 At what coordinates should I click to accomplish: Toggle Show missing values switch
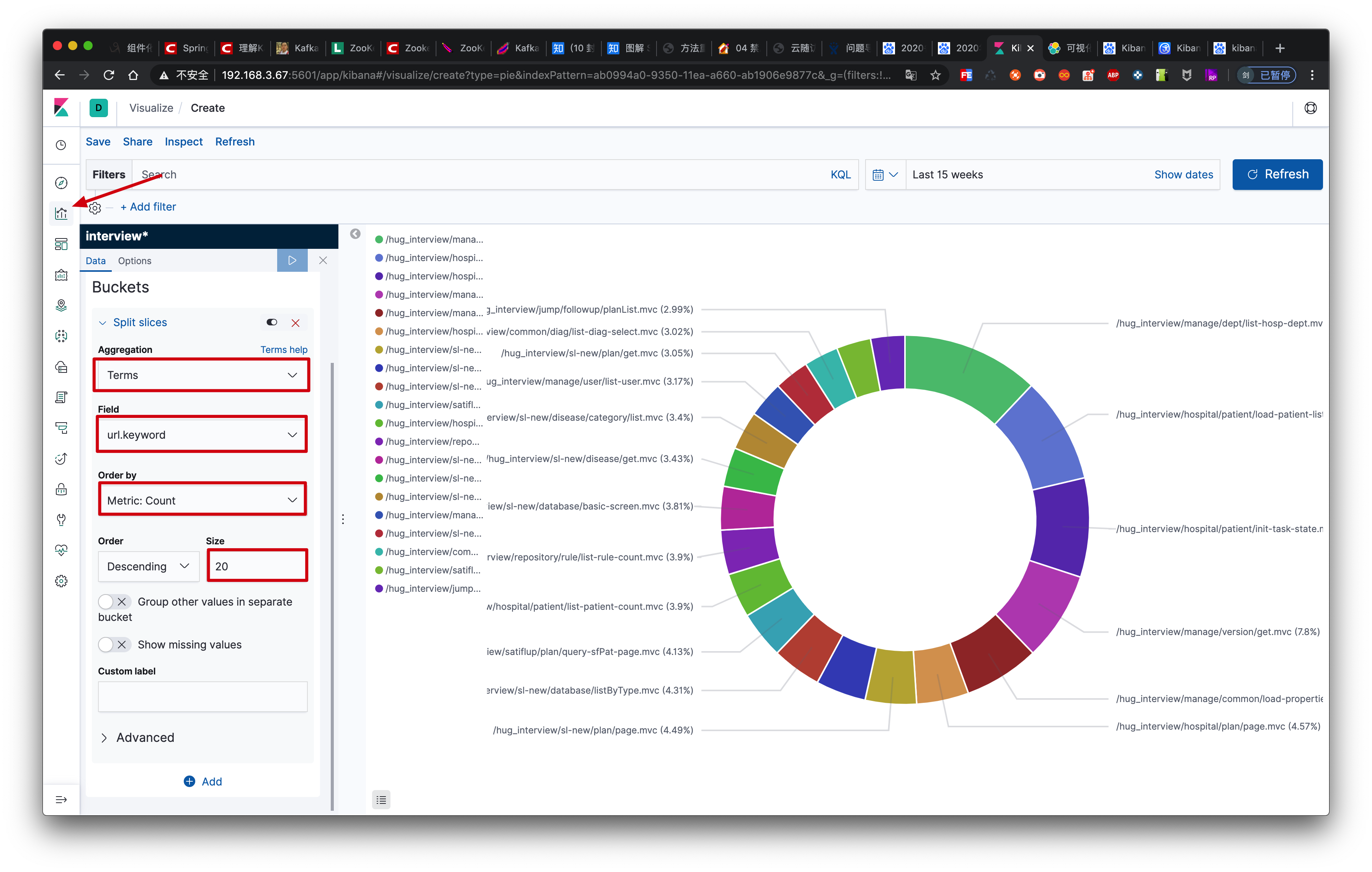[114, 645]
